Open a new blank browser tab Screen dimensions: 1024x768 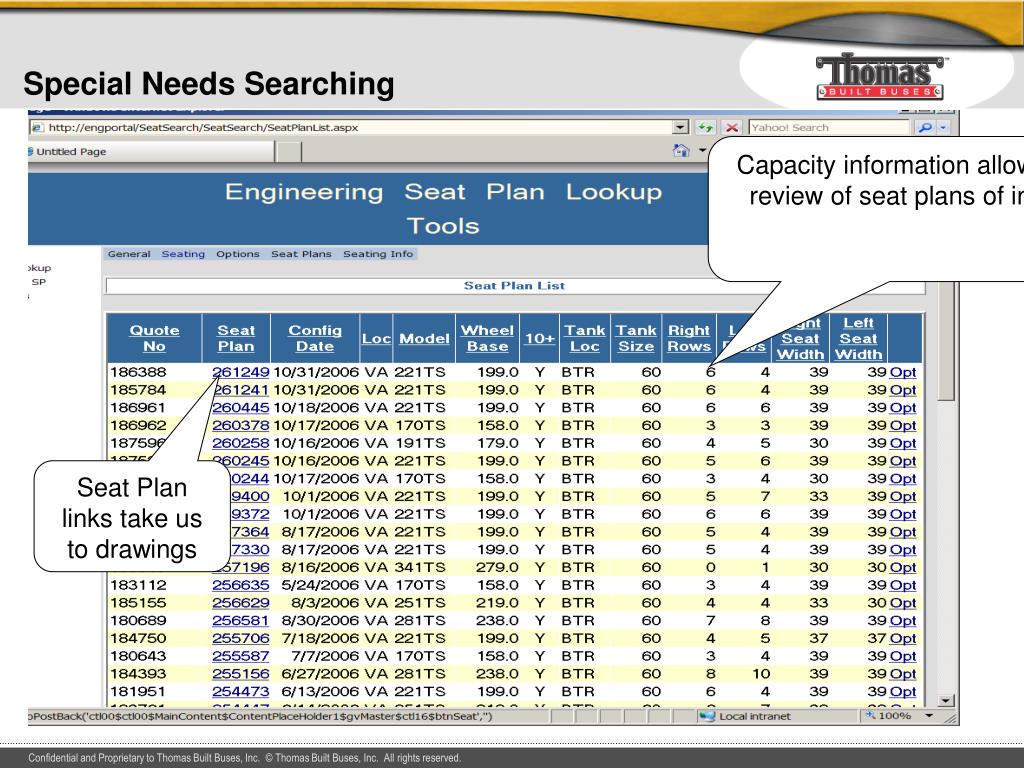(289, 152)
